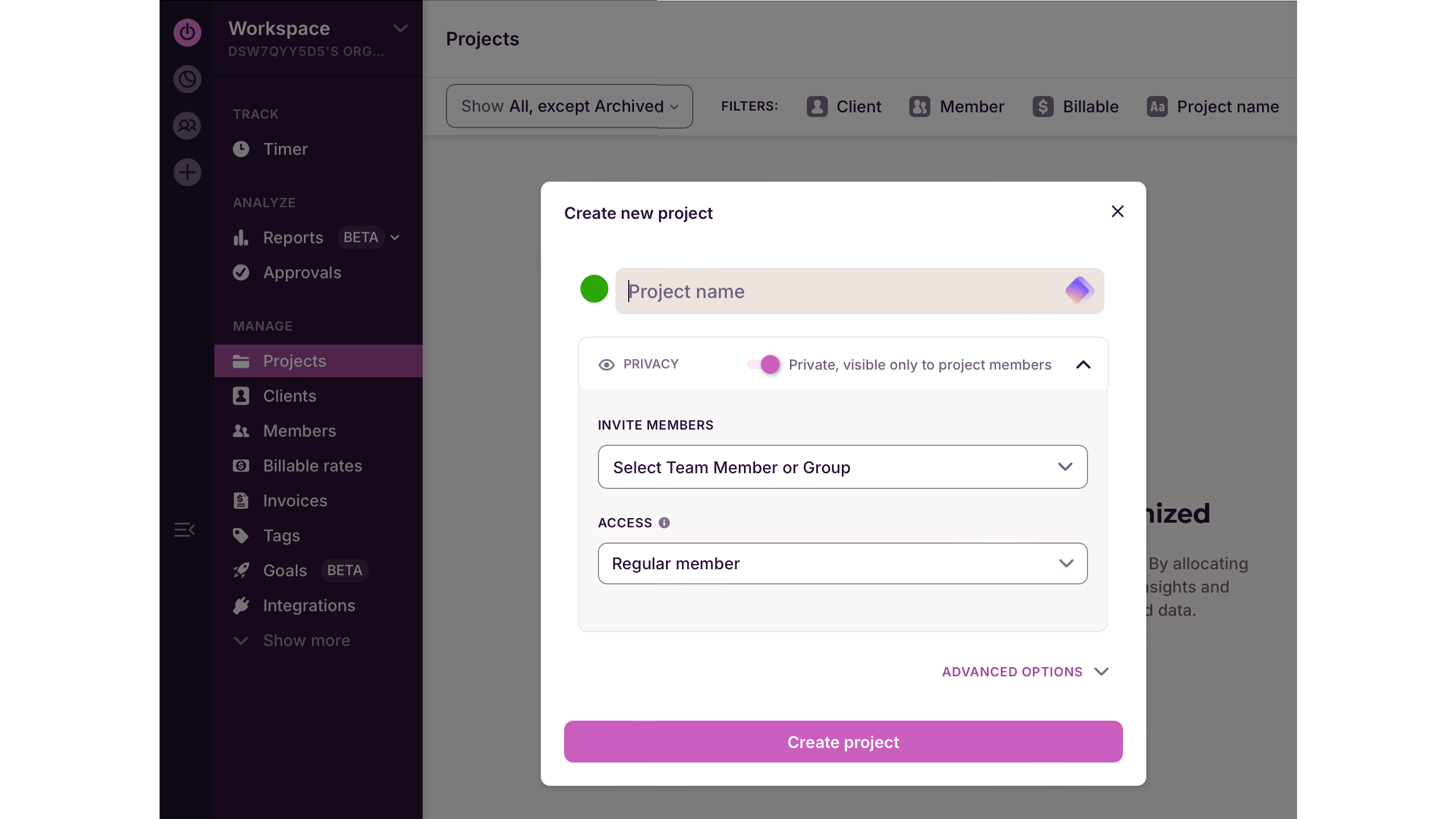The image size is (1456, 819).
Task: Click the team people icon in rail
Action: pos(187,126)
